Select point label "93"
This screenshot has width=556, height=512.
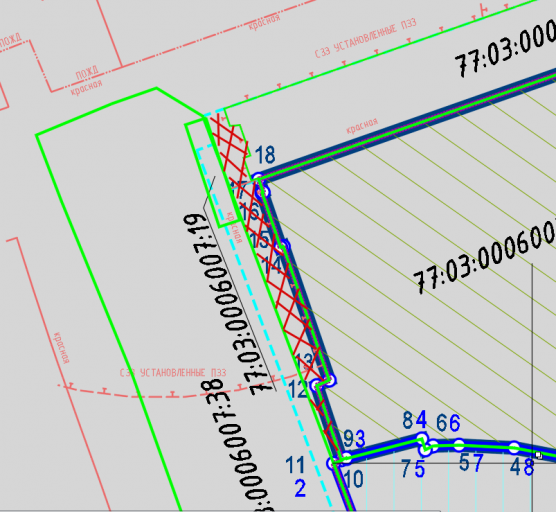click(x=354, y=439)
